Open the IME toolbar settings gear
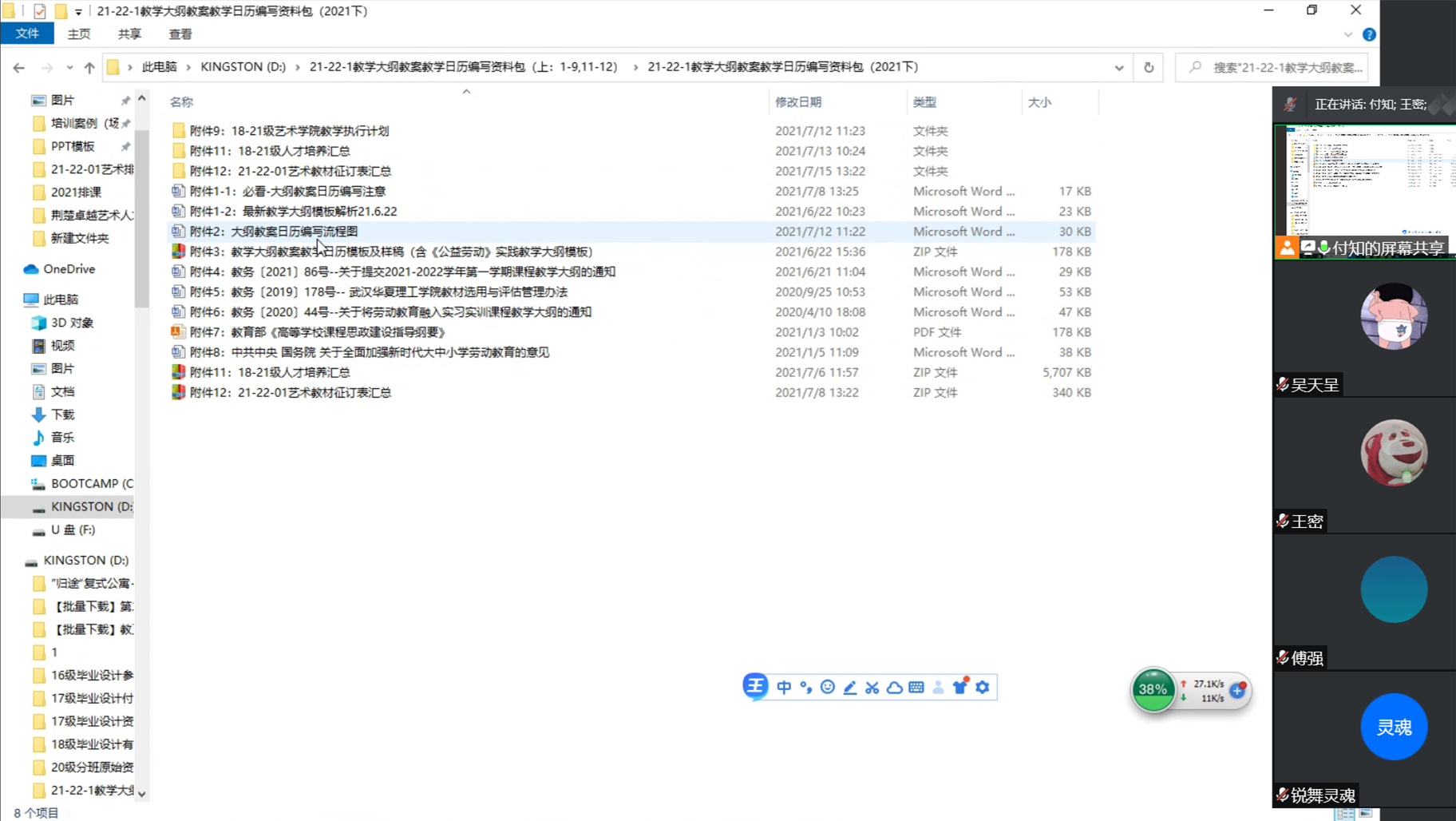 982,687
